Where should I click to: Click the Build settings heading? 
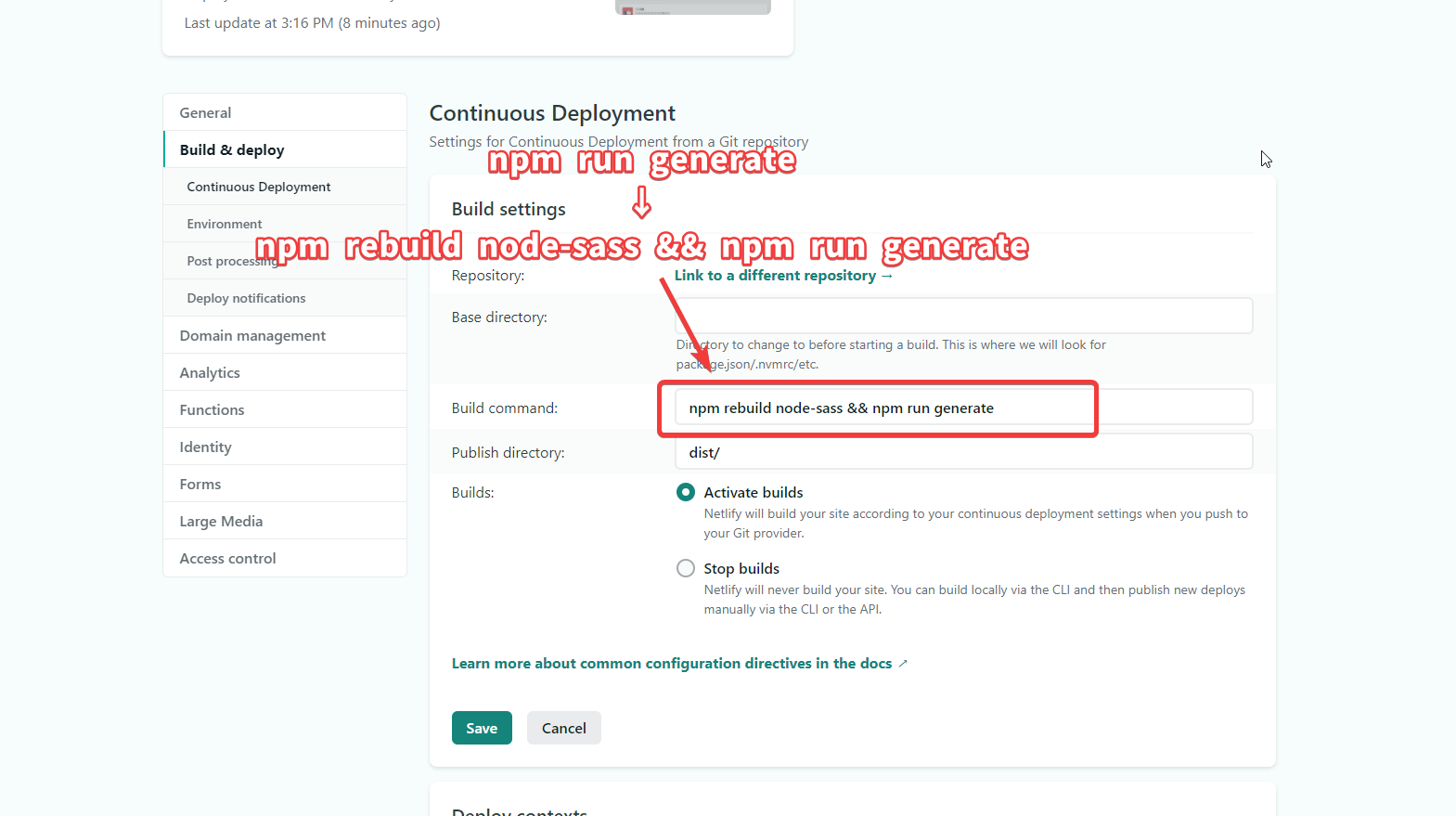click(509, 209)
